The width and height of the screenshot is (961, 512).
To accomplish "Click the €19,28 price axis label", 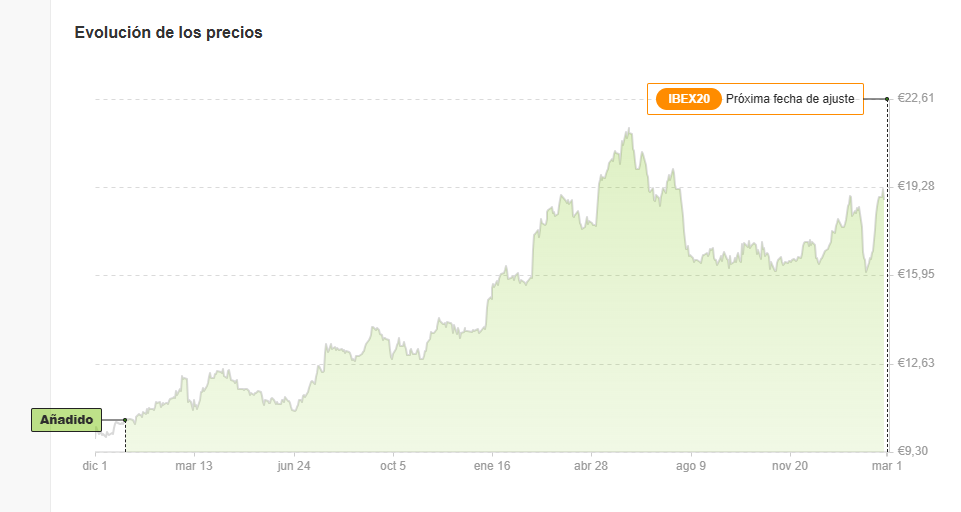I will pyautogui.click(x=916, y=186).
